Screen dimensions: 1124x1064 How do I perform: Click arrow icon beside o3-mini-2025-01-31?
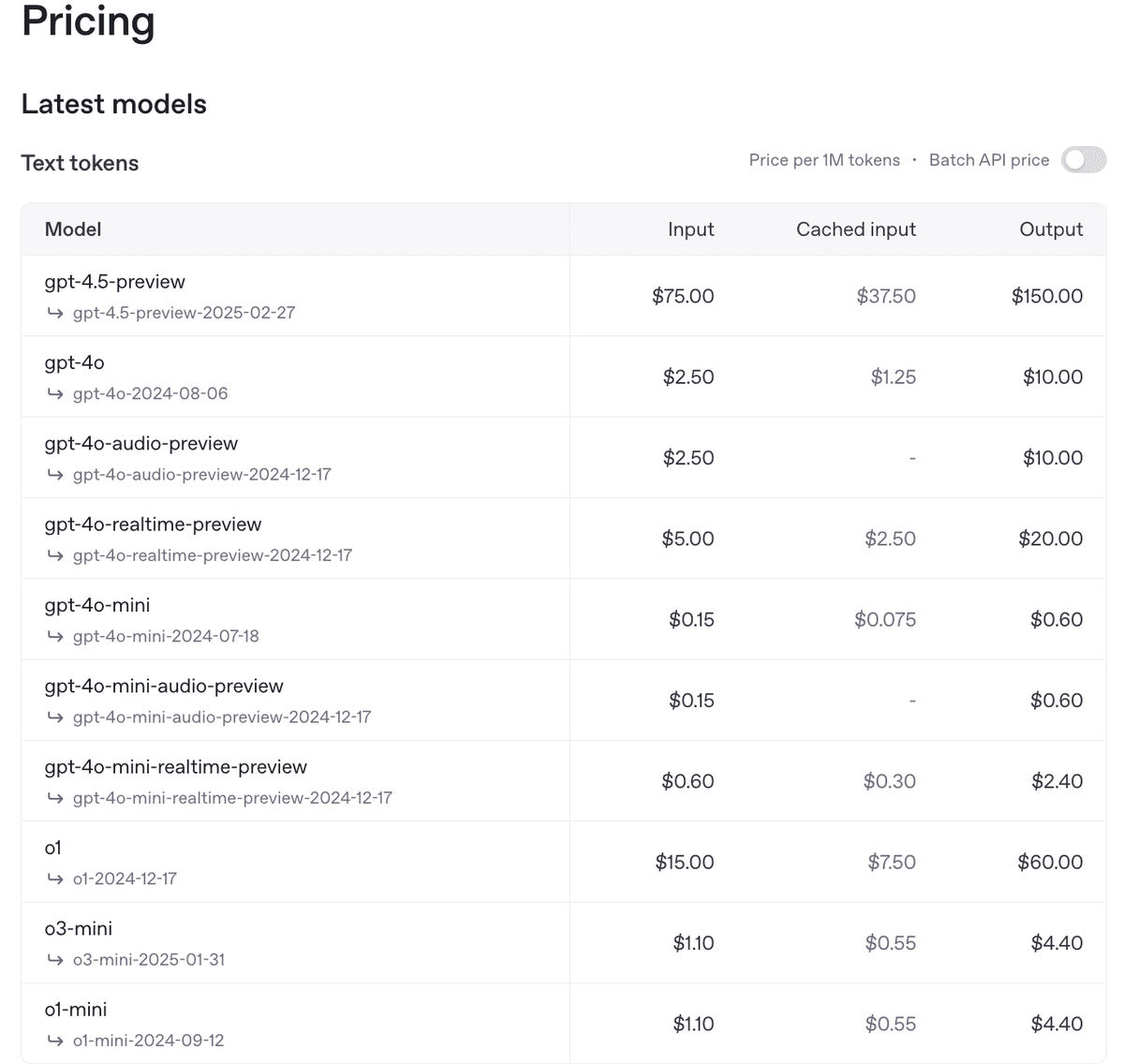[55, 959]
